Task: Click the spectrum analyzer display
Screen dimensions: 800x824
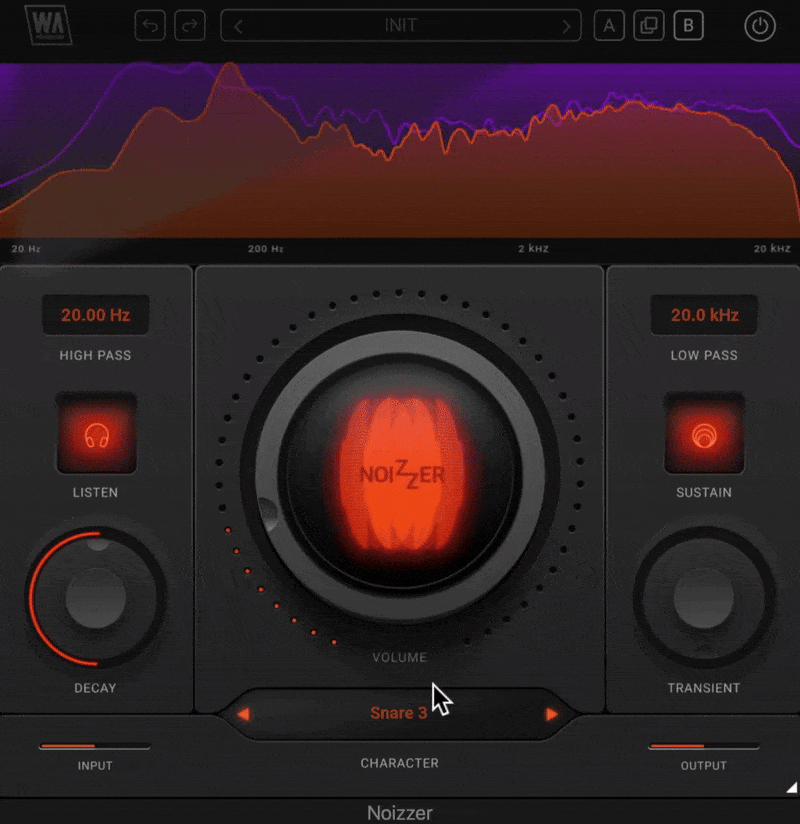Action: click(400, 150)
